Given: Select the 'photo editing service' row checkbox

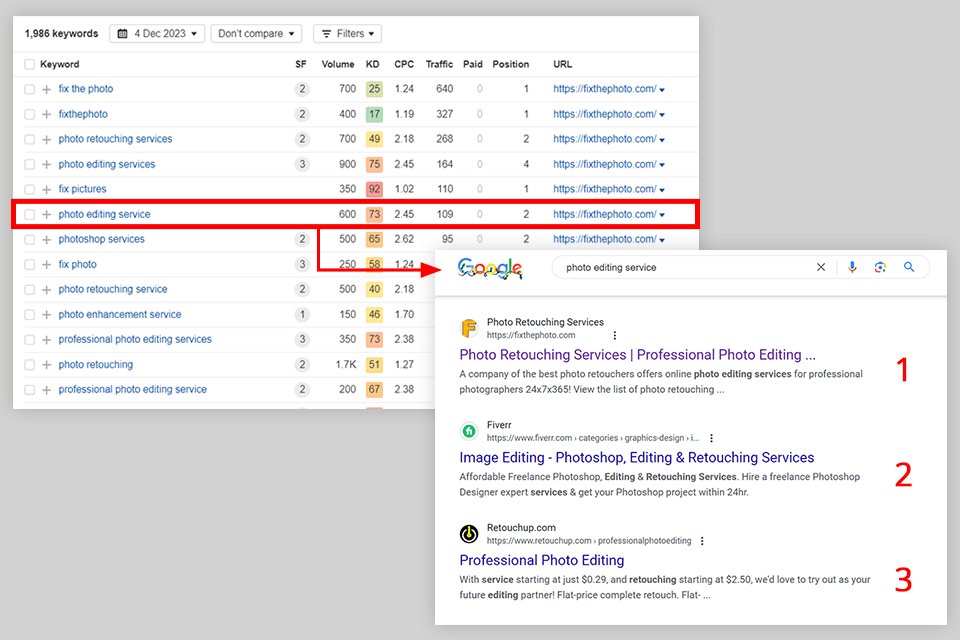Looking at the screenshot, I should (30, 214).
